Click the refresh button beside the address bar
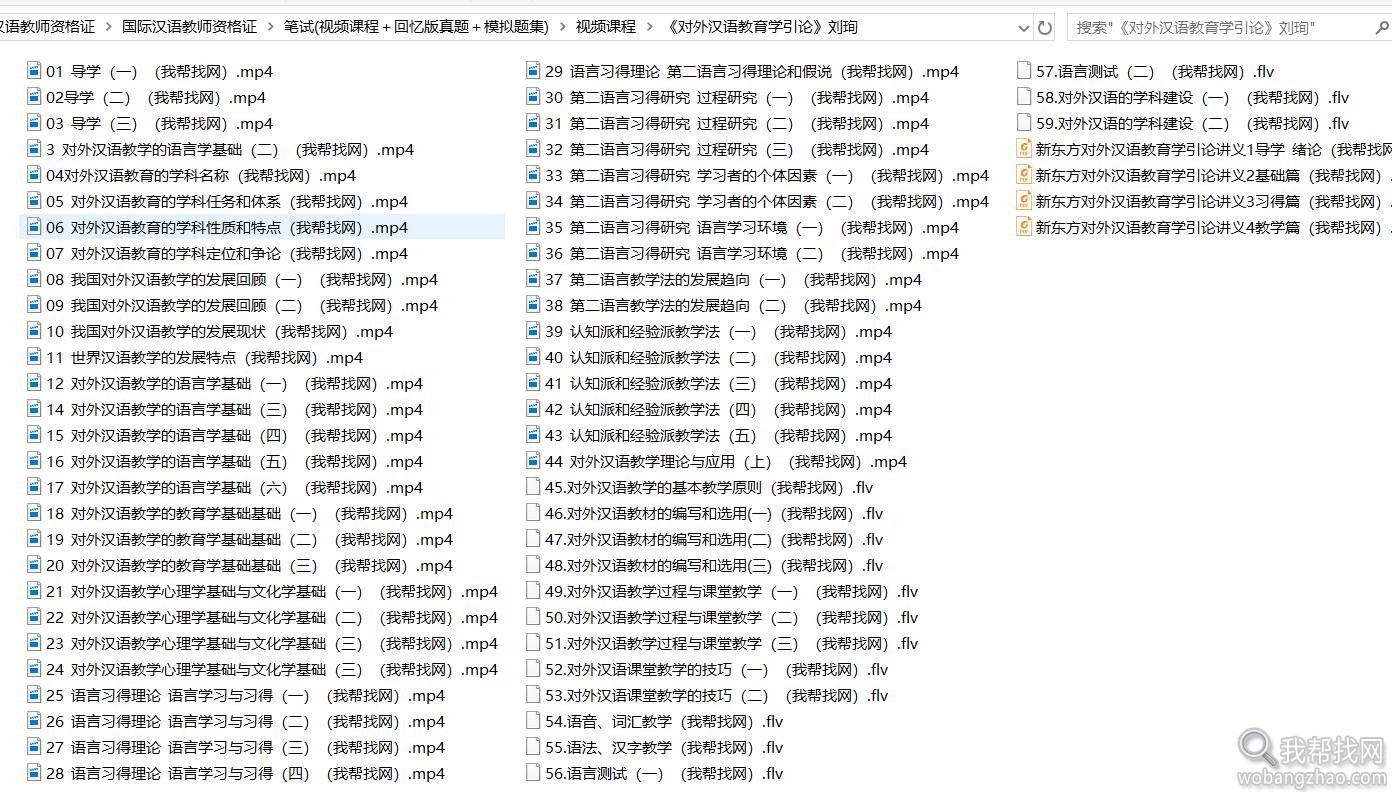This screenshot has width=1392, height=797. coord(1046,27)
